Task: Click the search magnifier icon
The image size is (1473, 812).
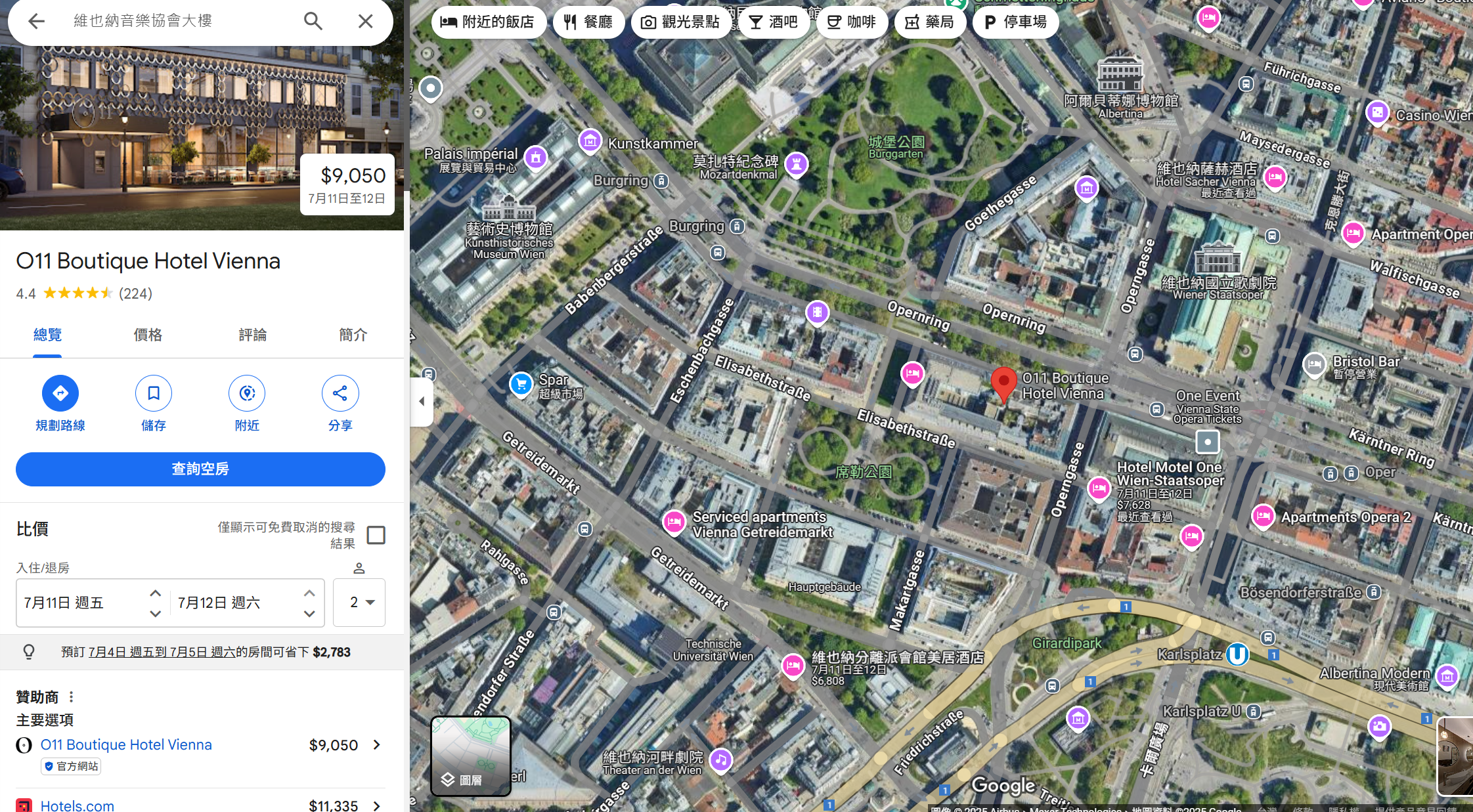Action: click(x=313, y=21)
